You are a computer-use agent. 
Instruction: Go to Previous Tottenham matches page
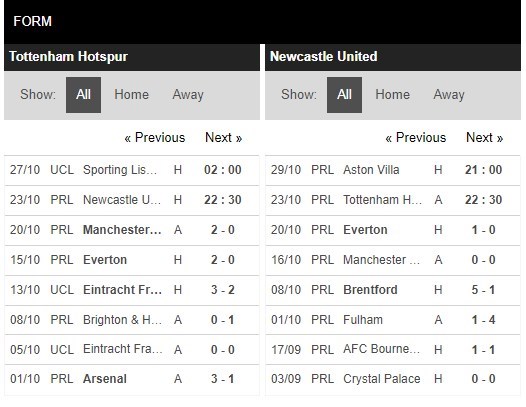tap(155, 138)
